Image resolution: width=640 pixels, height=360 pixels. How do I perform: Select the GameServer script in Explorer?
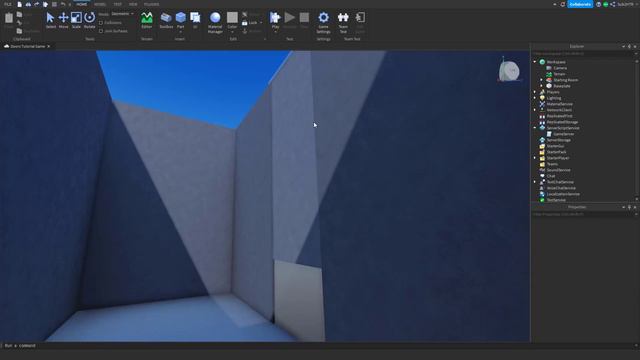pos(564,134)
